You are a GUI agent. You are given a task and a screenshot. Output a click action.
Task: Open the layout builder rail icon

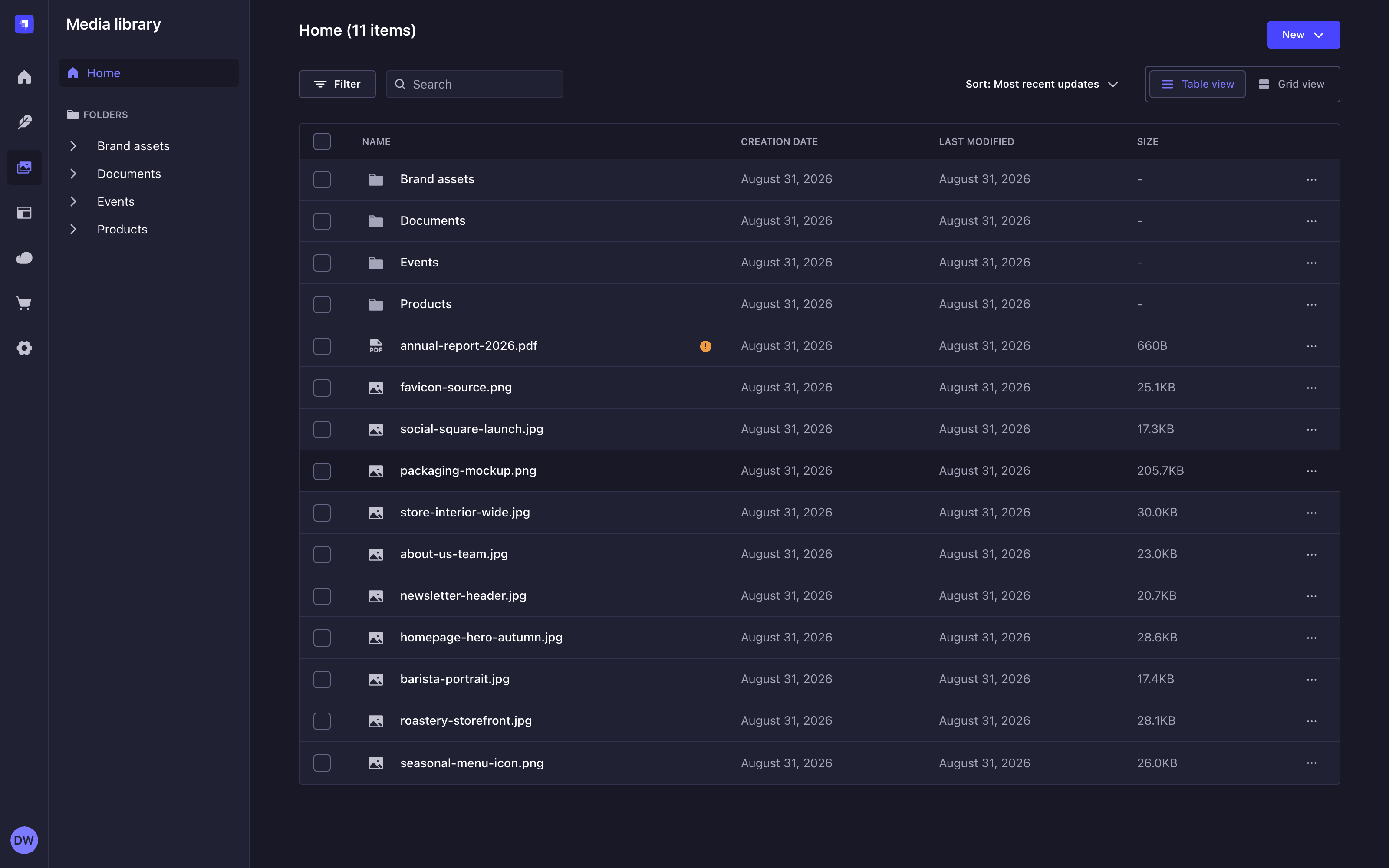pyautogui.click(x=24, y=212)
